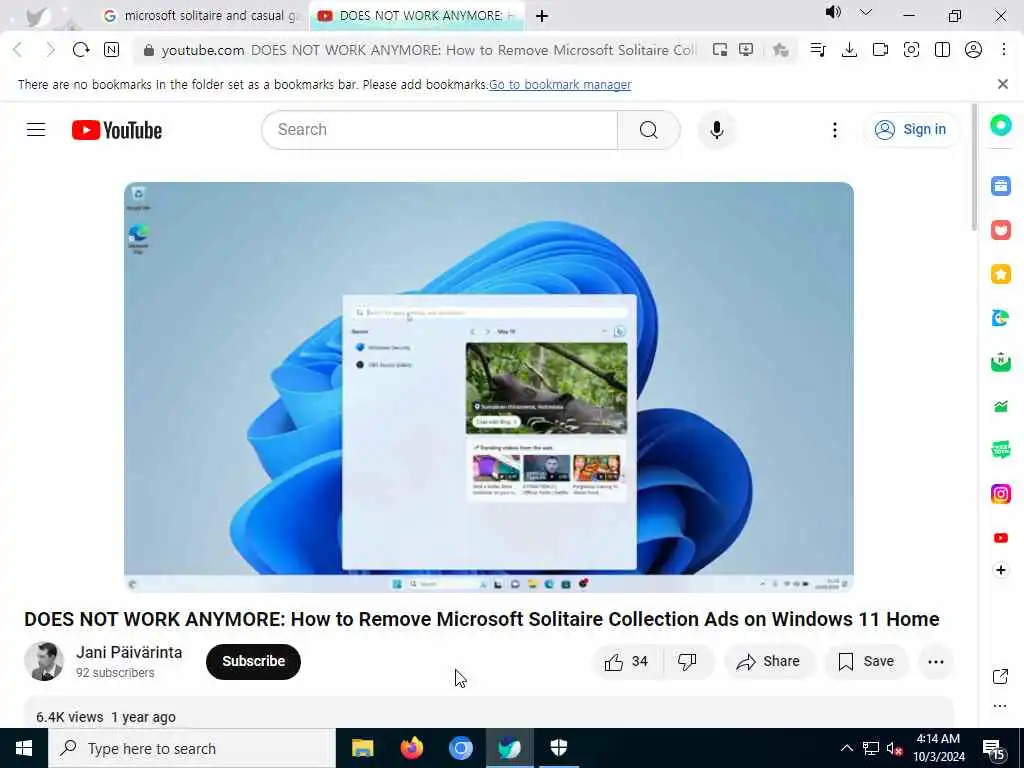Go forward to the next page
1024x768 pixels.
[50, 50]
